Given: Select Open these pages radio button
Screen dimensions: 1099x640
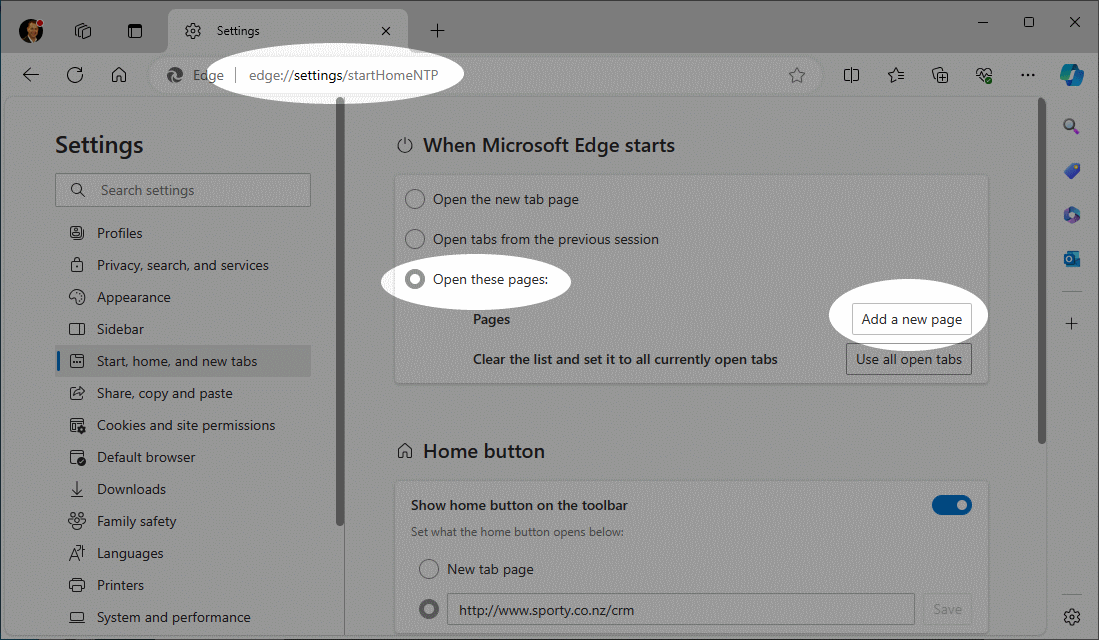Looking at the screenshot, I should click(415, 279).
